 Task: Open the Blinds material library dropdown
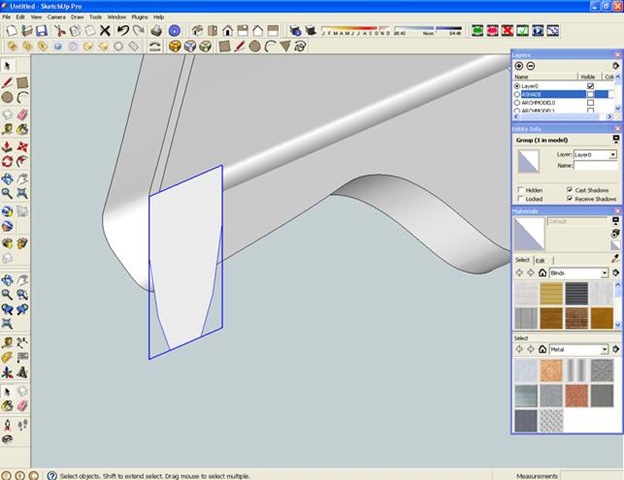605,273
